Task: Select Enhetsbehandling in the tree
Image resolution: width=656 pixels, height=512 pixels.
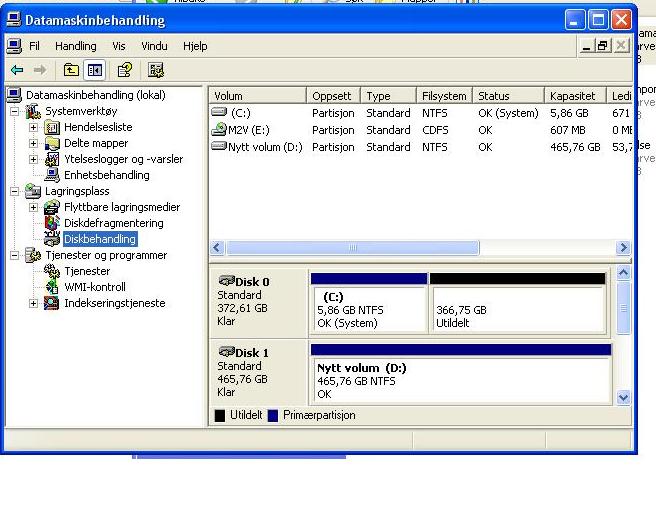Action: [x=107, y=175]
